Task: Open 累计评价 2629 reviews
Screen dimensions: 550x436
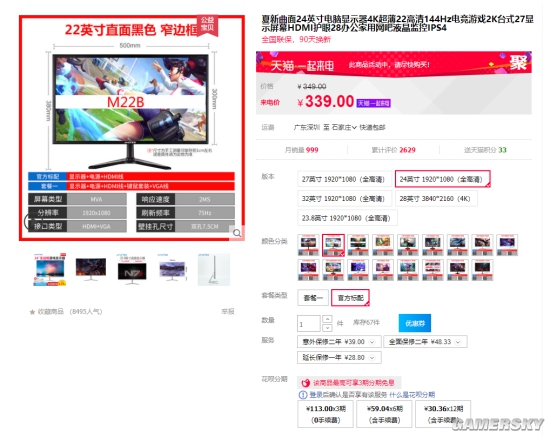Action: [x=393, y=150]
